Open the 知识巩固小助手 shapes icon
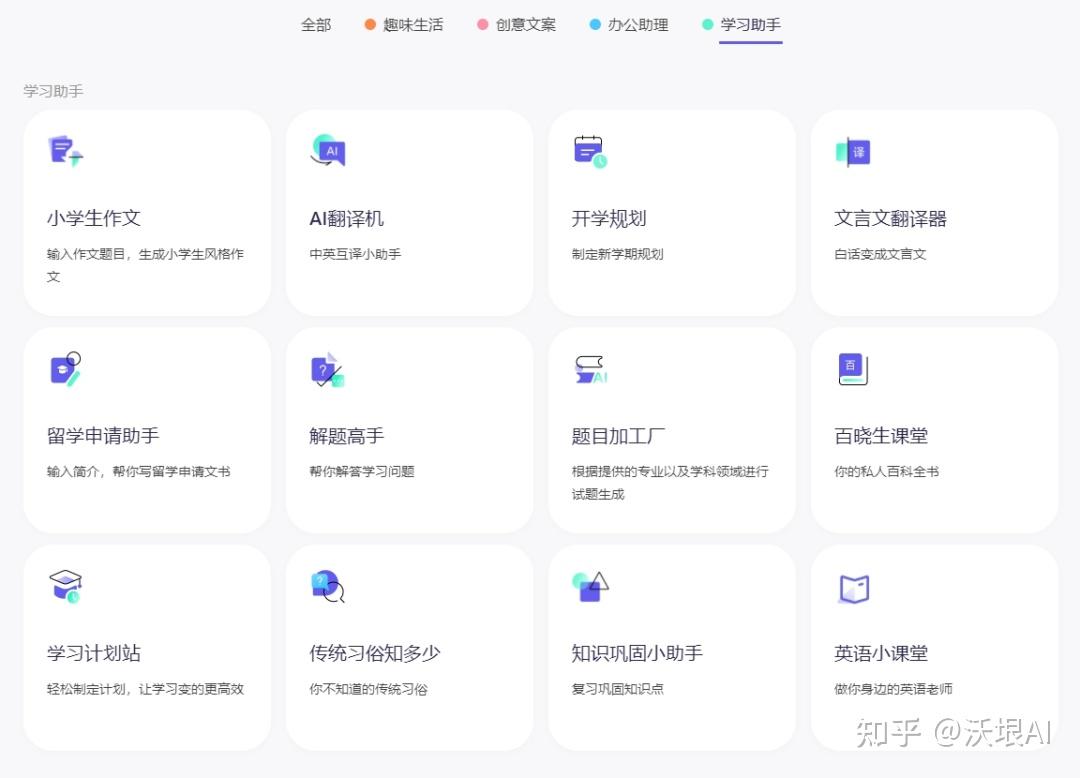Screen dimensions: 1080x778 pyautogui.click(x=589, y=586)
